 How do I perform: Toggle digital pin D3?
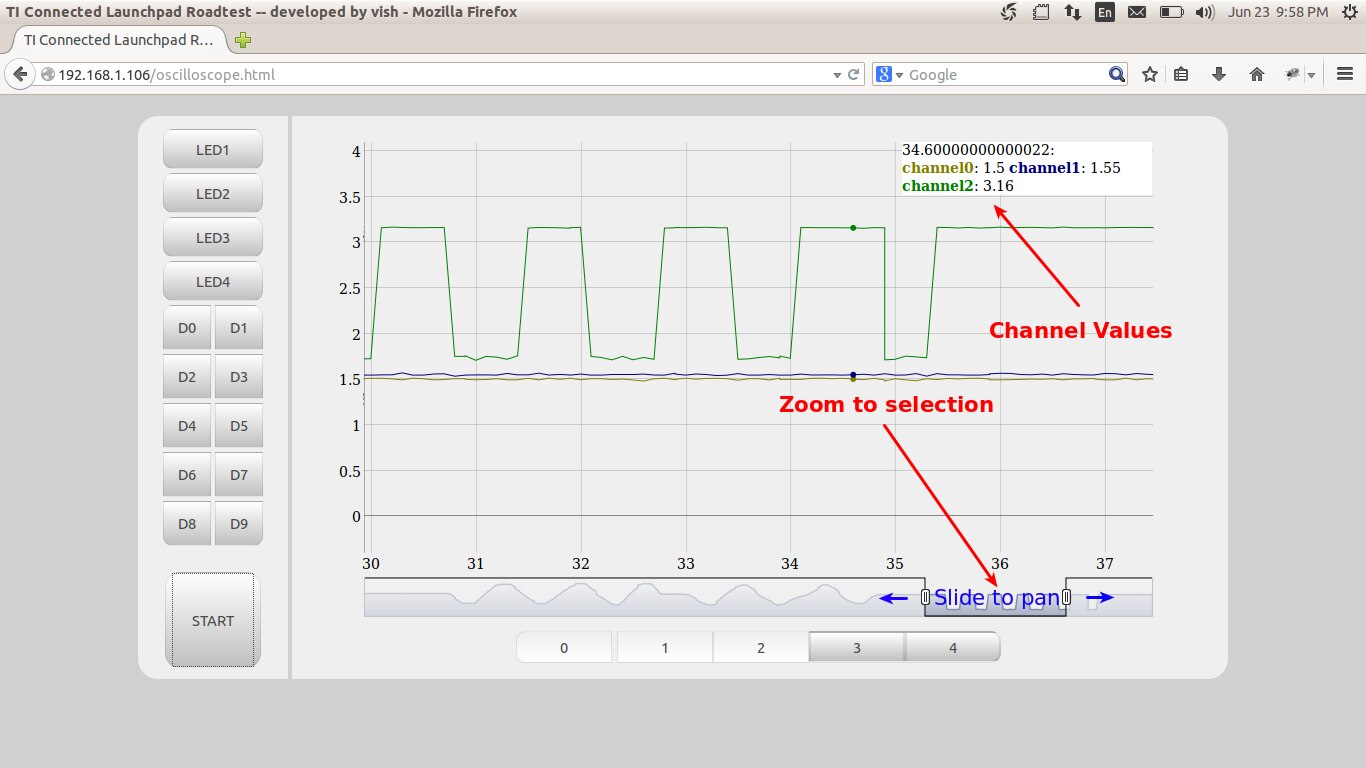tap(239, 377)
